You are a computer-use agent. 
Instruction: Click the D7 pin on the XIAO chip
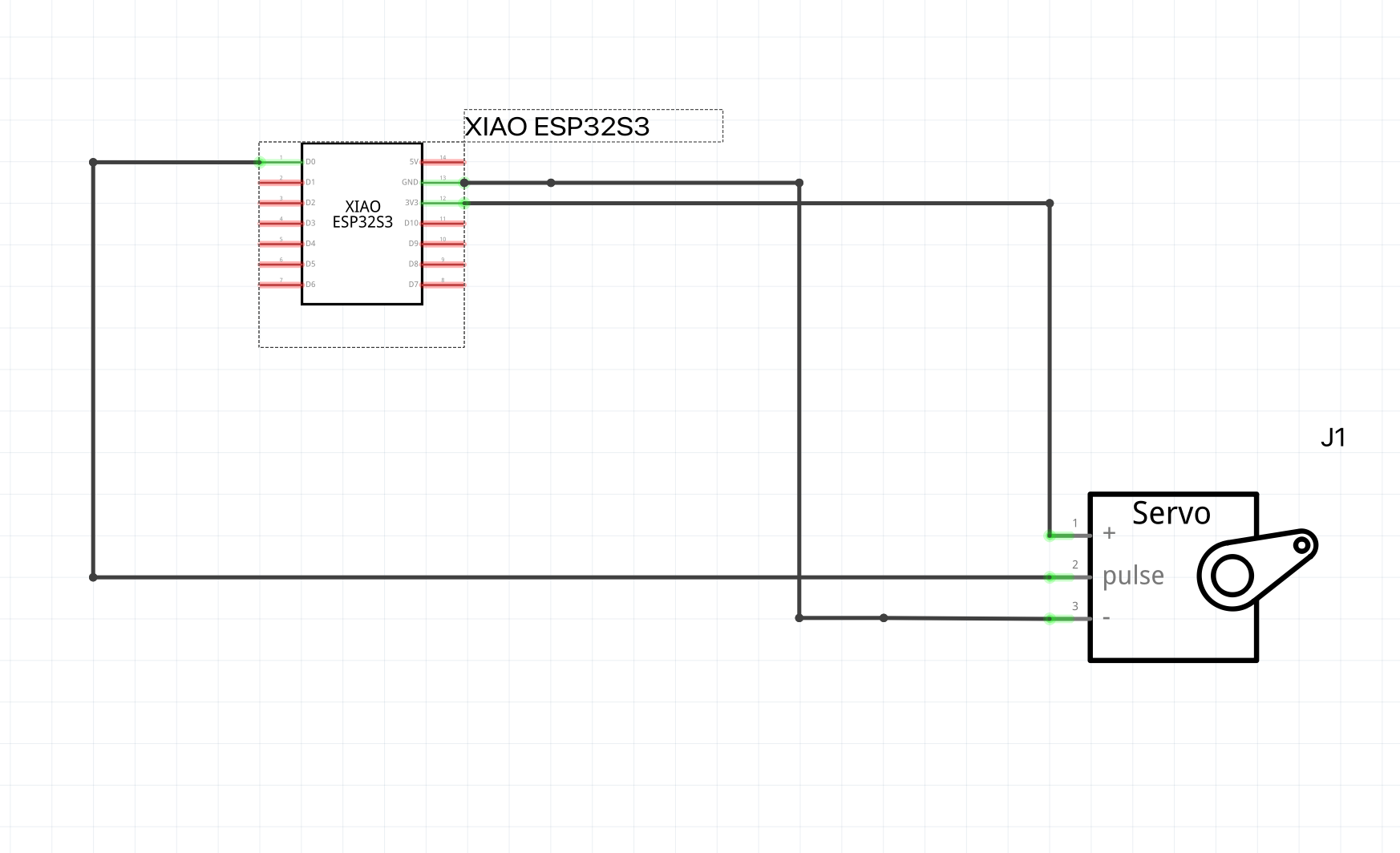point(443,285)
